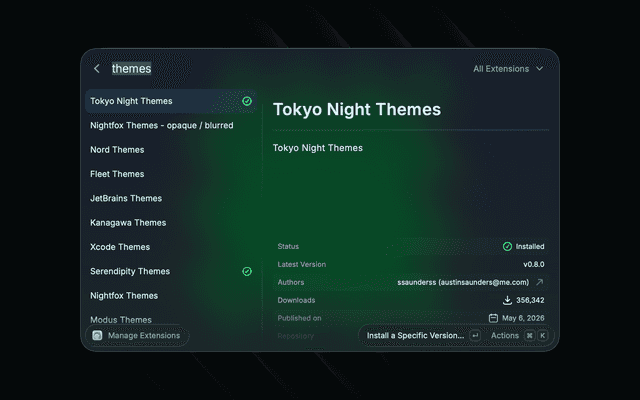Click the green Installed status icon
The image size is (640, 400).
[x=507, y=247]
